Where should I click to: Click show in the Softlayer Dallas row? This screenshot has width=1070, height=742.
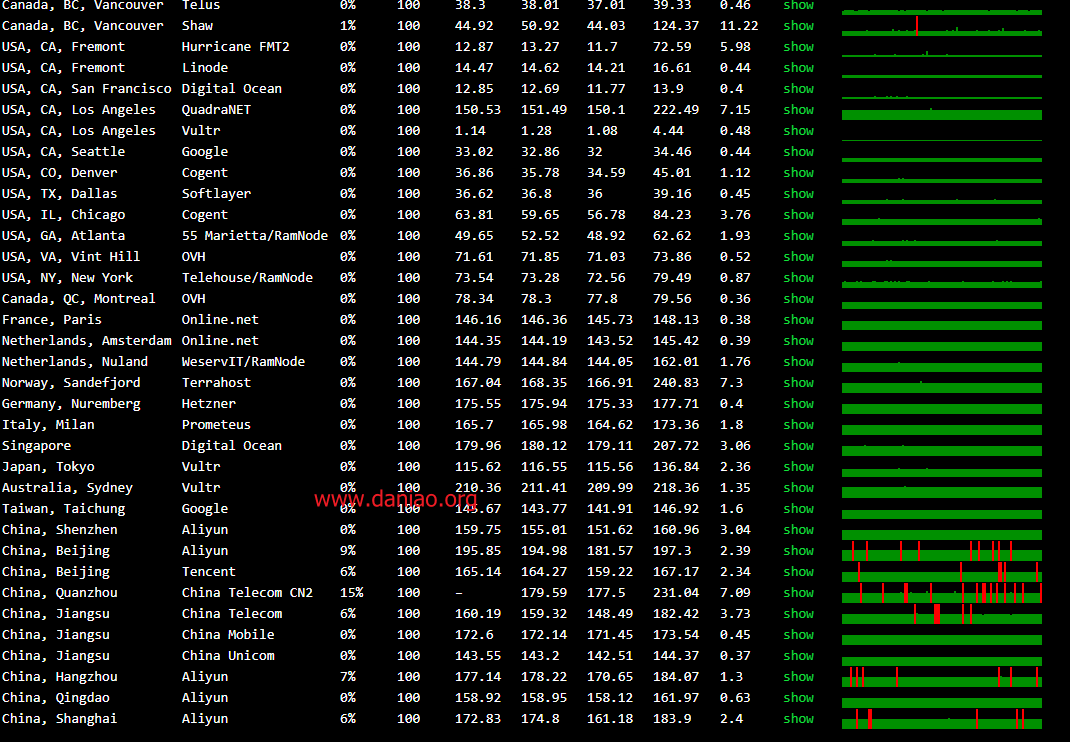[798, 194]
